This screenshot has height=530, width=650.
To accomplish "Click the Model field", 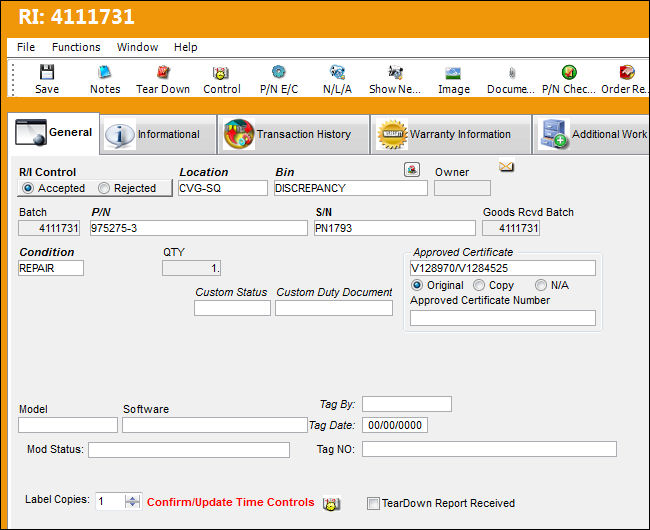I will tap(68, 425).
